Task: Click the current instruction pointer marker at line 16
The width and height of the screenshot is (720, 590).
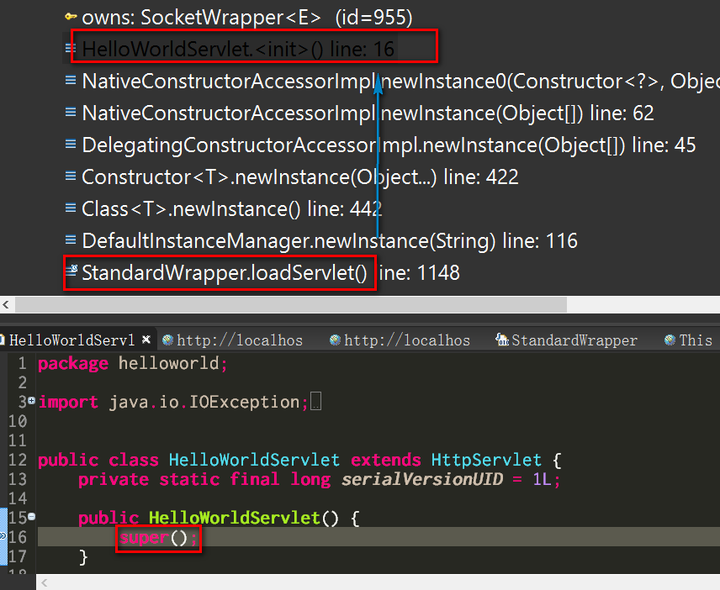Action: click(3, 536)
